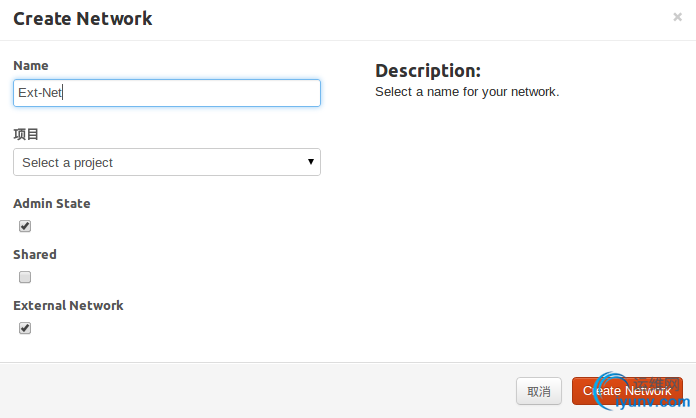This screenshot has width=696, height=418.
Task: Click the Admin State label
Action: tap(52, 203)
